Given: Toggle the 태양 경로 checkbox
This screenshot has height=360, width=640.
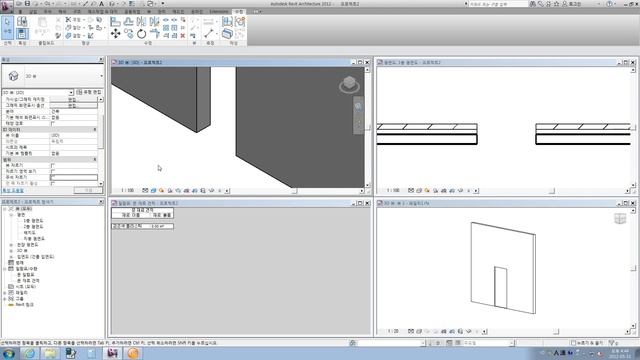Looking at the screenshot, I should pyautogui.click(x=53, y=123).
